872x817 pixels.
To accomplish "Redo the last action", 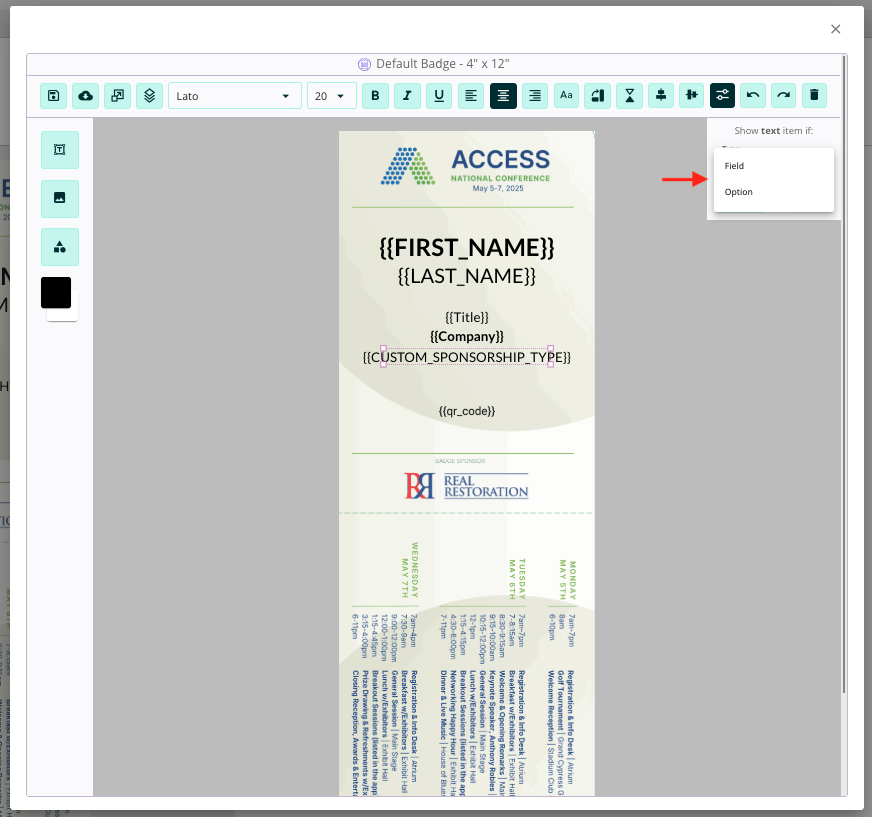I will [x=784, y=96].
